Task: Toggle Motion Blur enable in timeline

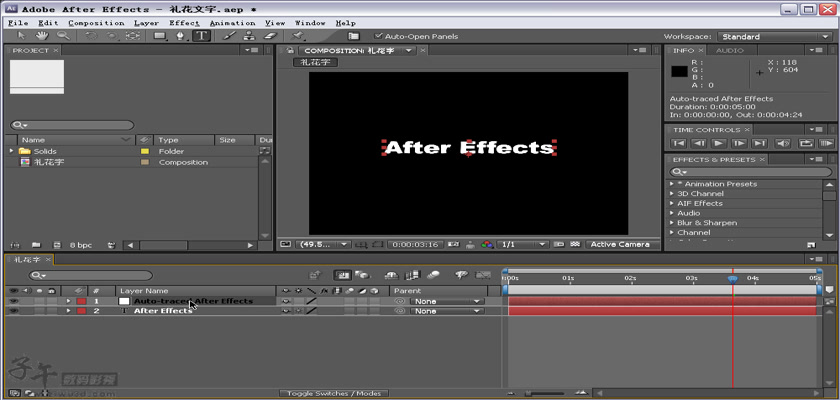Action: [x=433, y=275]
